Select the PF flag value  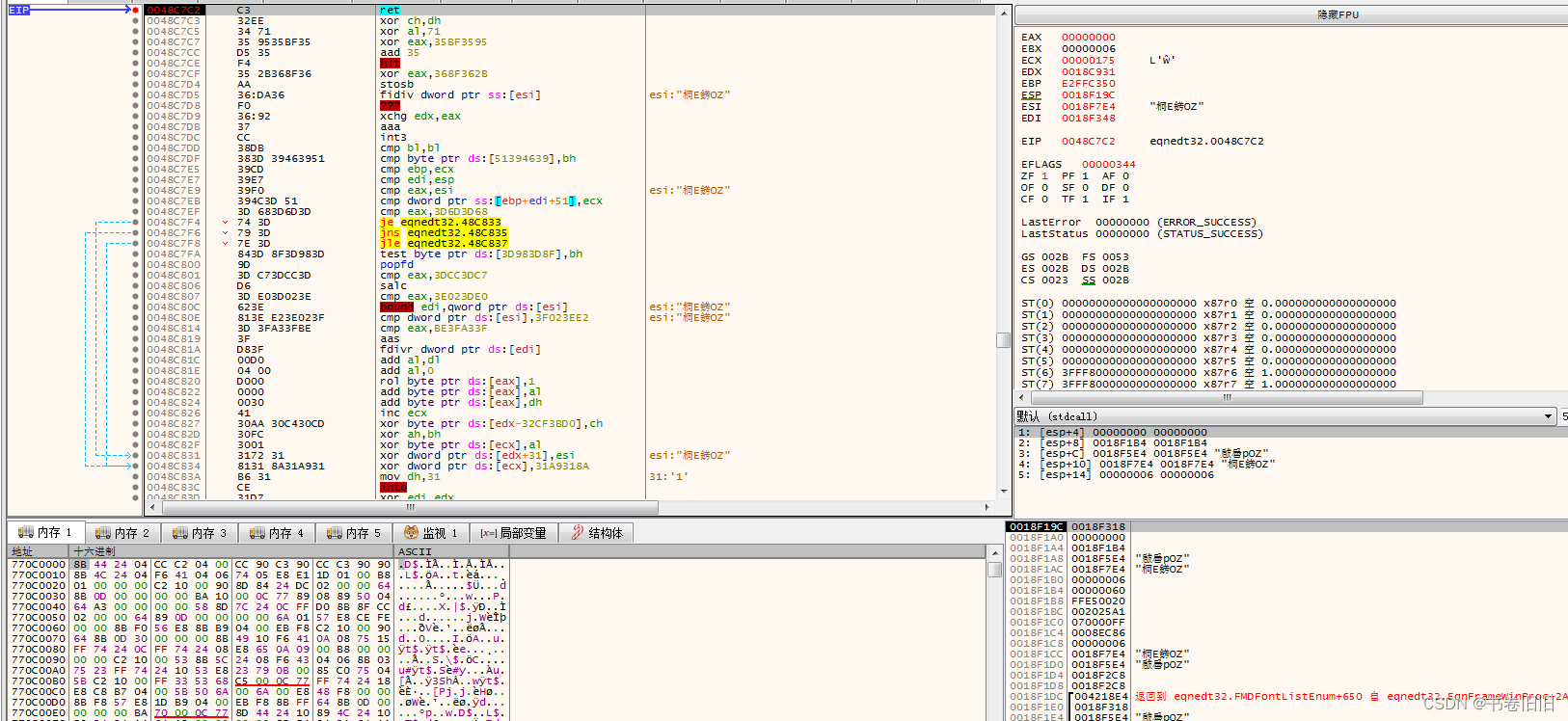(1085, 176)
